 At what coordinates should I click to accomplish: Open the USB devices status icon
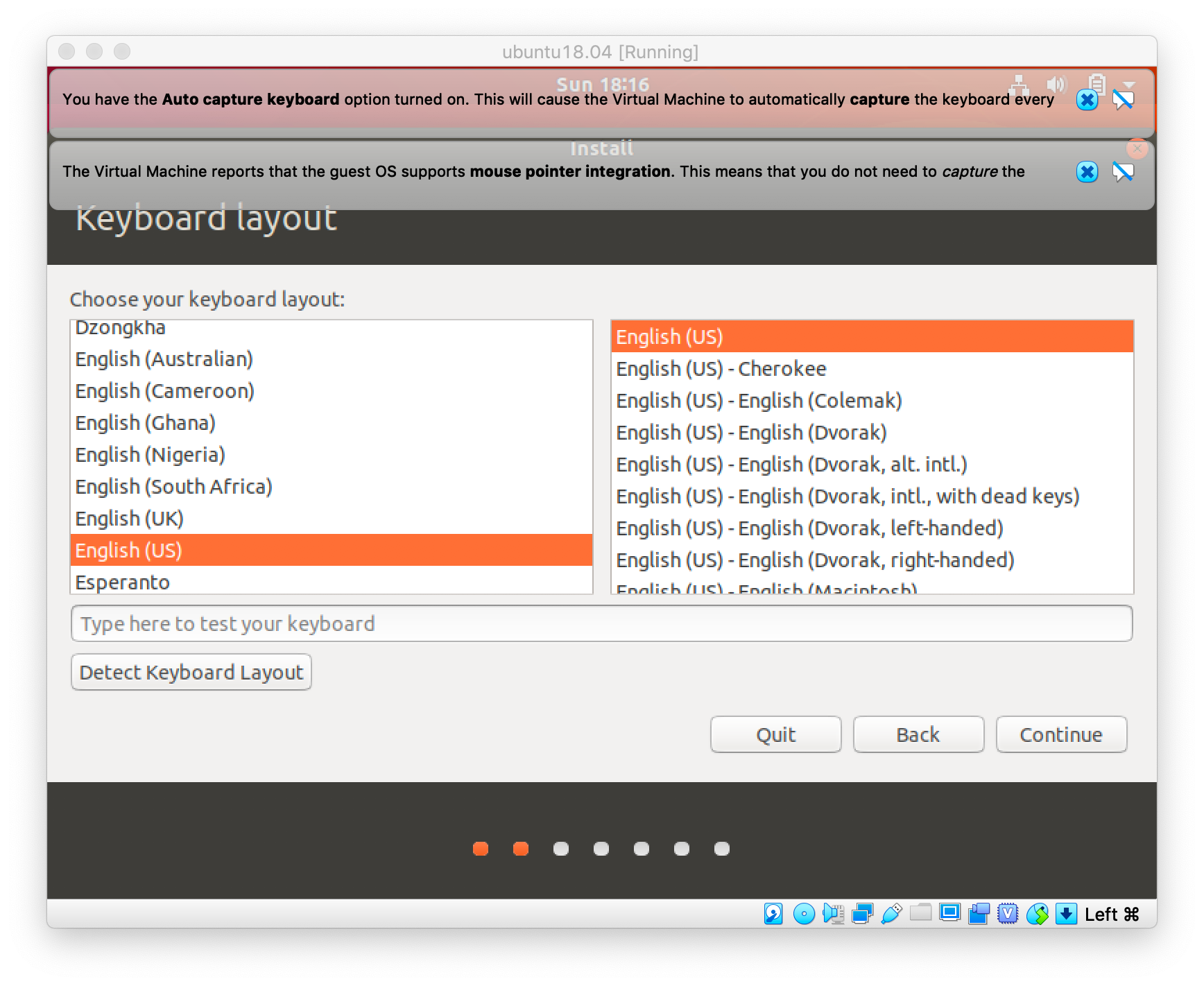[x=891, y=914]
